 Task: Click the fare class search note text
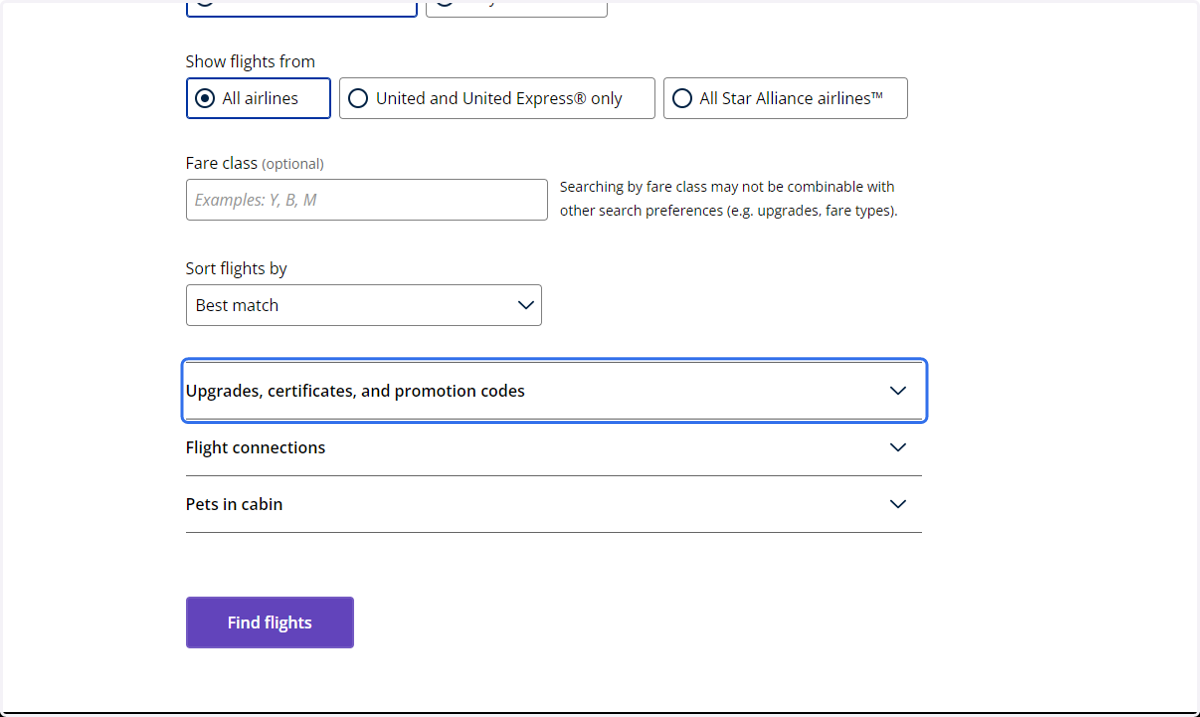point(728,198)
